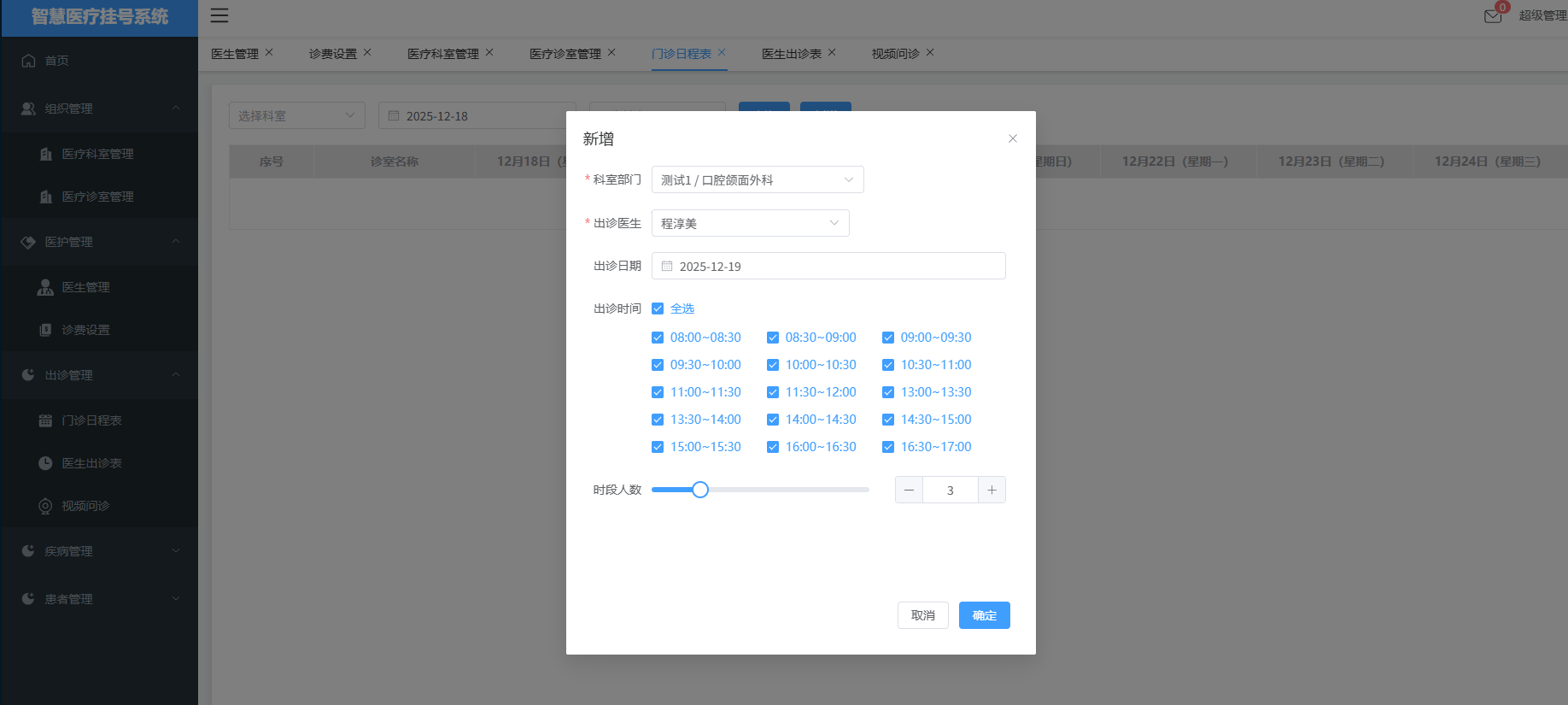
Task: Click the 患者管理 pie icon
Action: click(28, 599)
